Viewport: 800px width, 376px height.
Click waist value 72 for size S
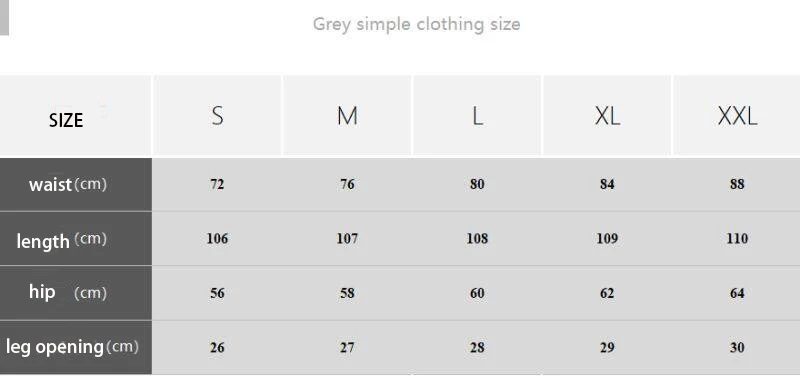pos(217,184)
